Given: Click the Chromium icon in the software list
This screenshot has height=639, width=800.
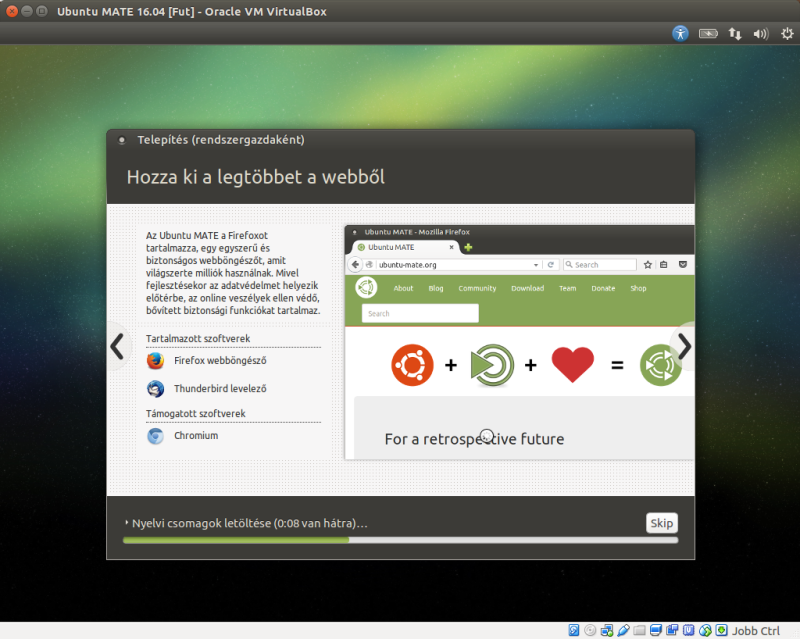Looking at the screenshot, I should point(156,436).
